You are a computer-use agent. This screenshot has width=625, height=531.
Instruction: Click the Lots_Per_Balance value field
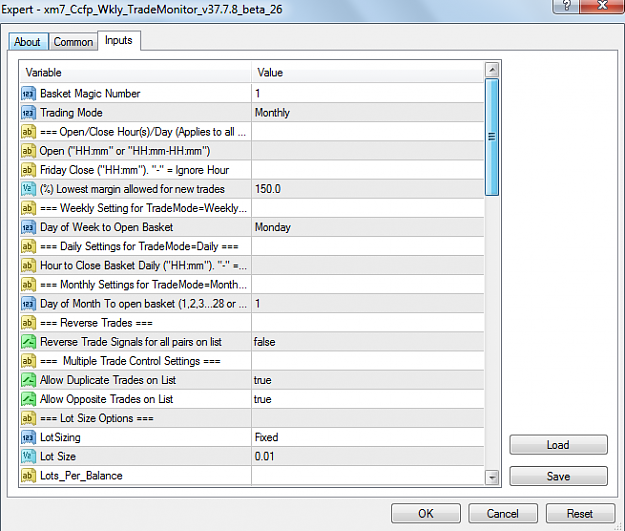click(x=368, y=476)
